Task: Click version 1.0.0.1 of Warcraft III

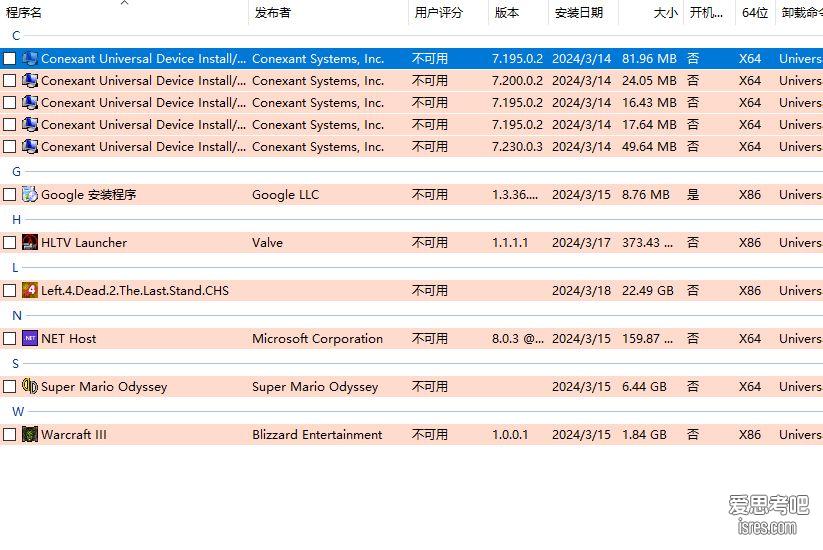Action: pos(510,435)
